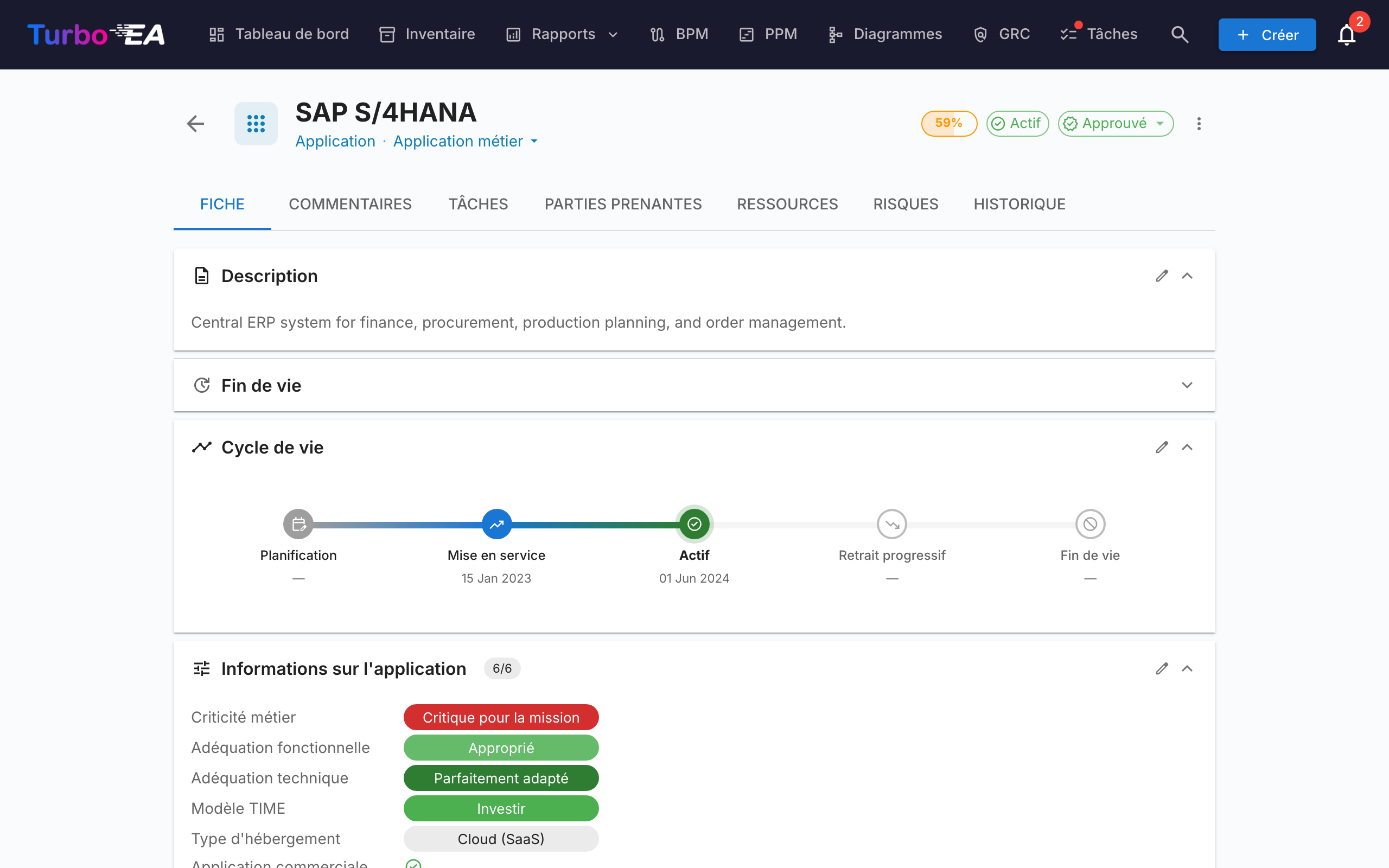Go back with the left arrow

(196, 124)
